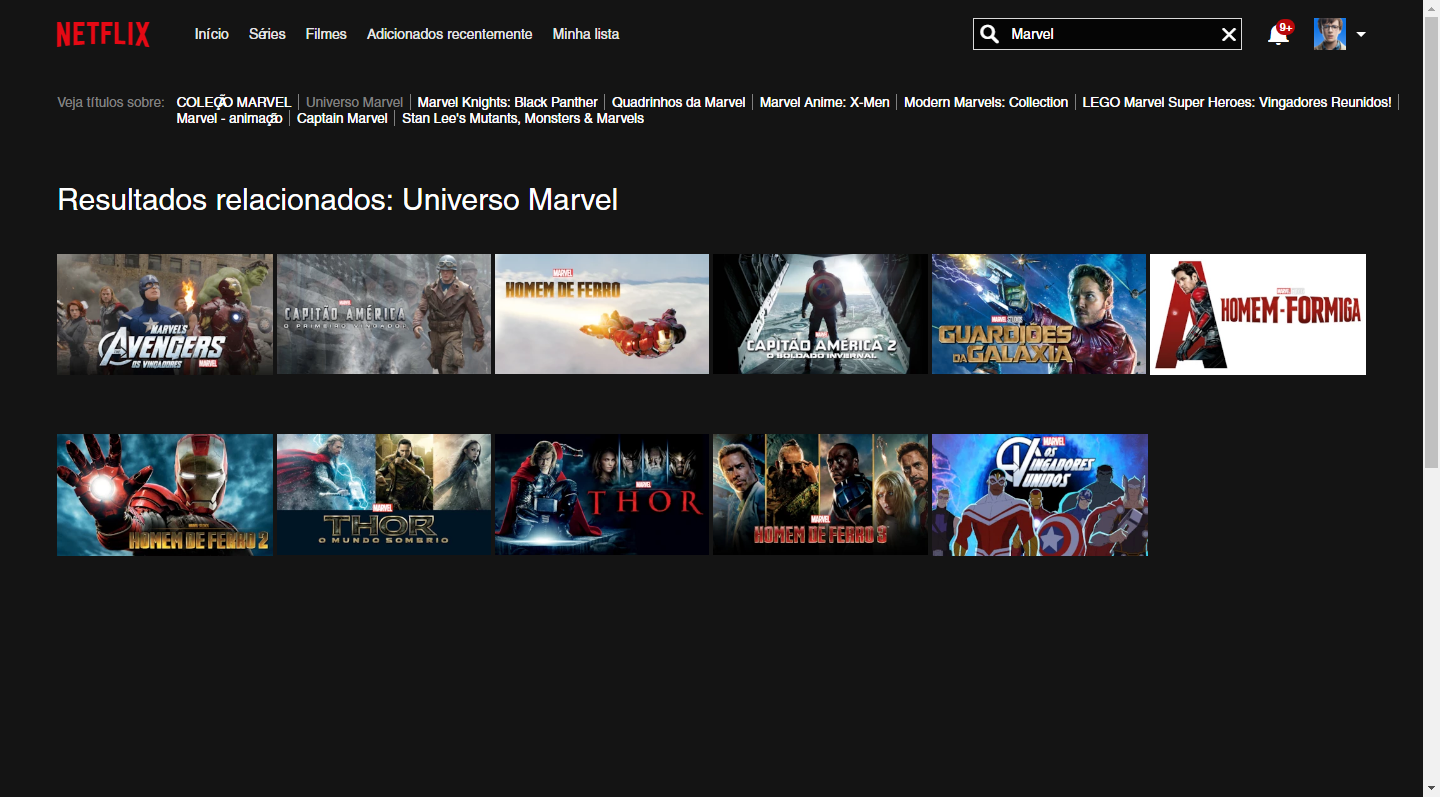
Task: Open the Avengers Os Vingadores title
Action: (165, 314)
